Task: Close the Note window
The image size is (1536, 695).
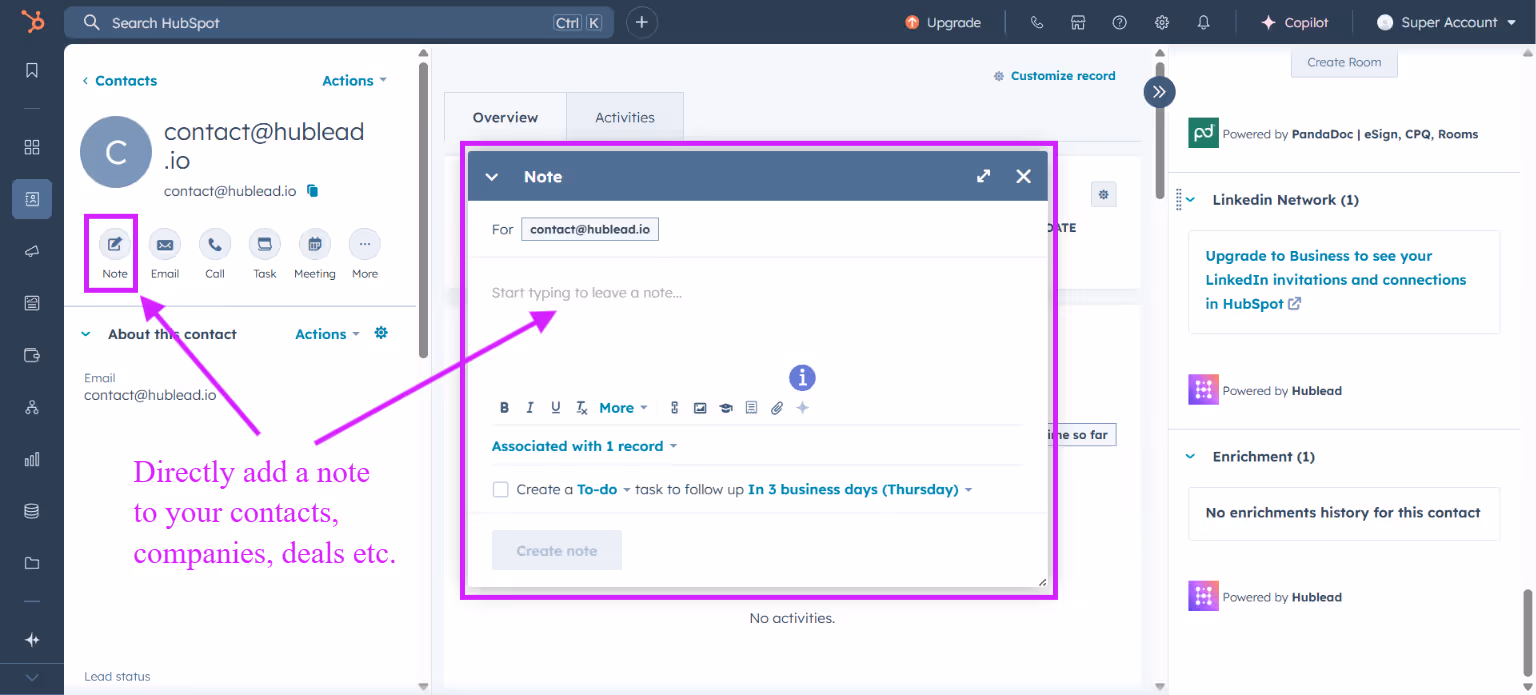Action: [x=1023, y=176]
